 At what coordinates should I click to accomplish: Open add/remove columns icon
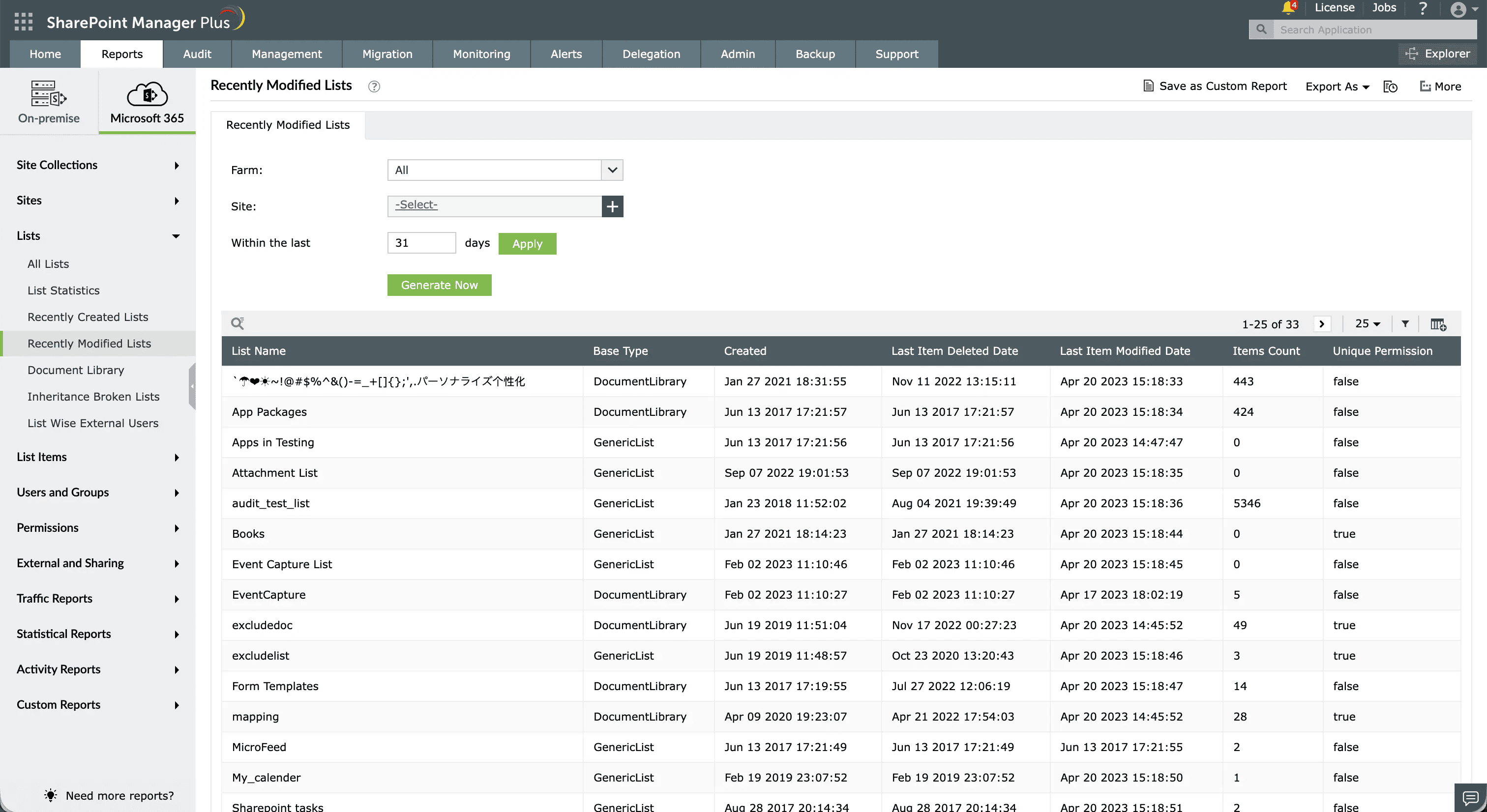(1438, 324)
